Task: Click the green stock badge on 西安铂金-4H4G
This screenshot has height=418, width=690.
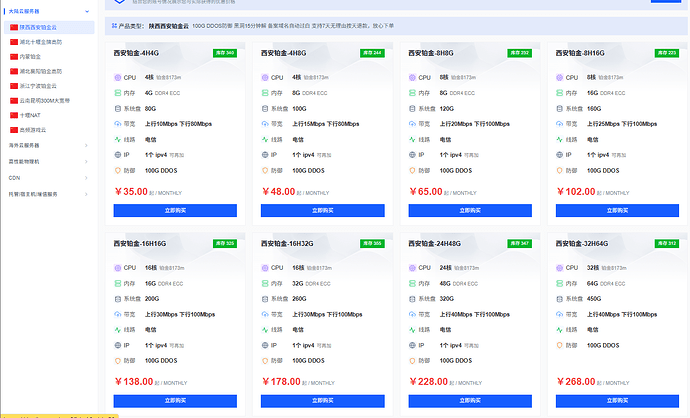Action: tap(225, 53)
